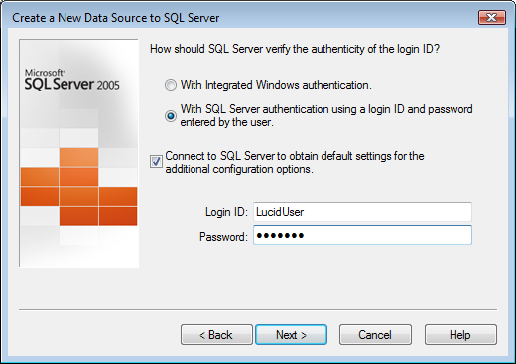Focus the masked Password input field
This screenshot has height=364, width=516.
[x=362, y=235]
